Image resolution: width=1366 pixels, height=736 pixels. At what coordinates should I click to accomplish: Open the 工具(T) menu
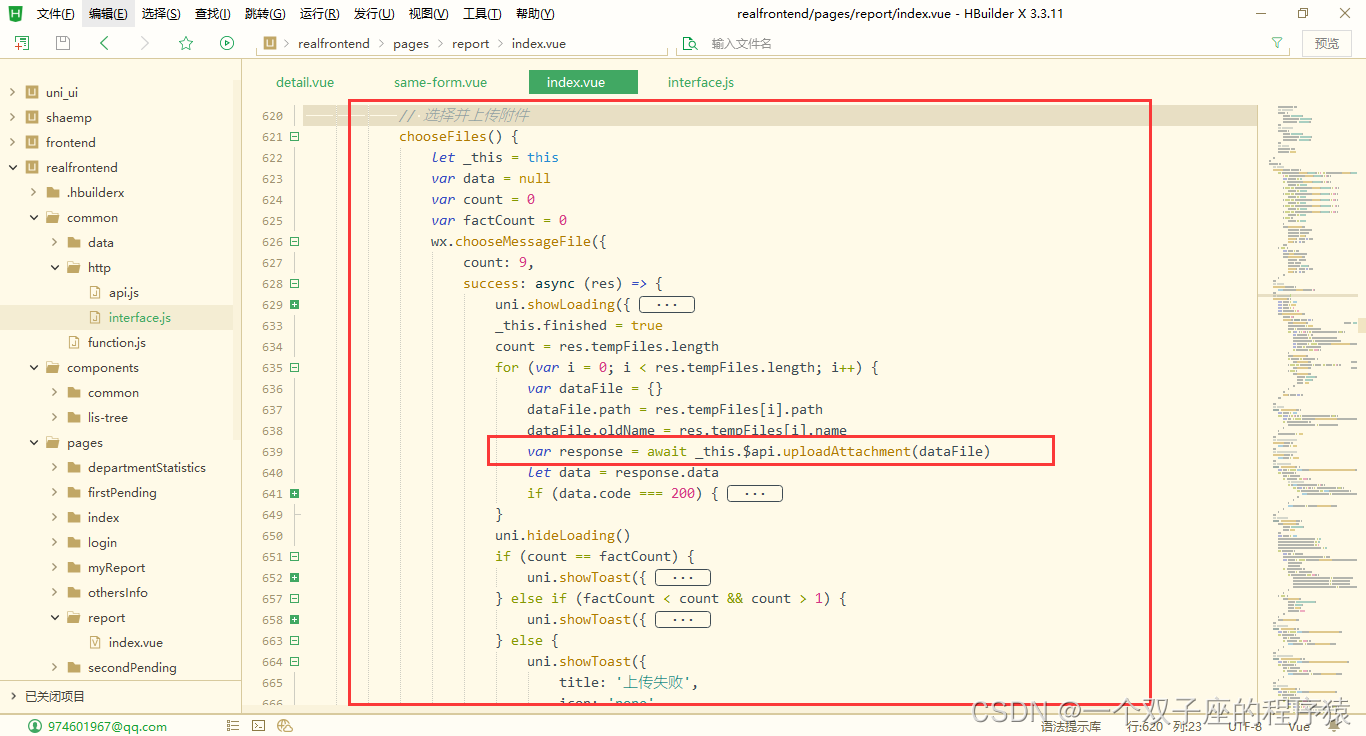(x=482, y=14)
